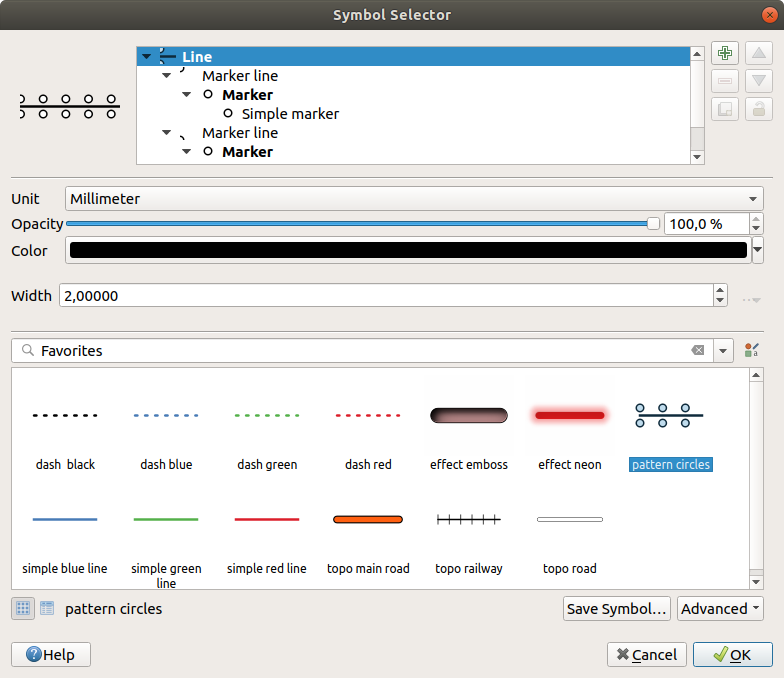
Task: Open the color dropdown arrow menu
Action: pos(758,251)
